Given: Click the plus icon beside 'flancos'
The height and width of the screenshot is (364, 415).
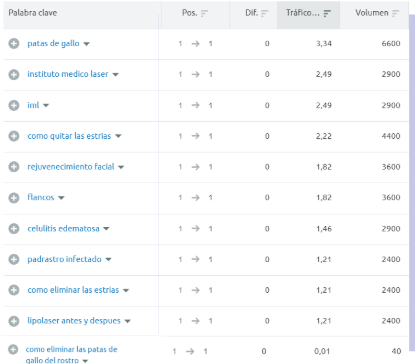Looking at the screenshot, I should [14, 198].
